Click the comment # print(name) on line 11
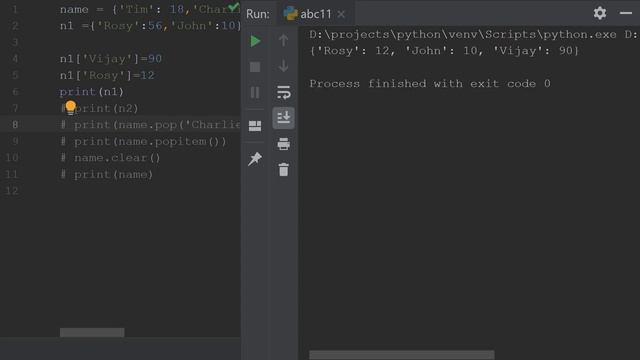The width and height of the screenshot is (640, 360). 107,175
